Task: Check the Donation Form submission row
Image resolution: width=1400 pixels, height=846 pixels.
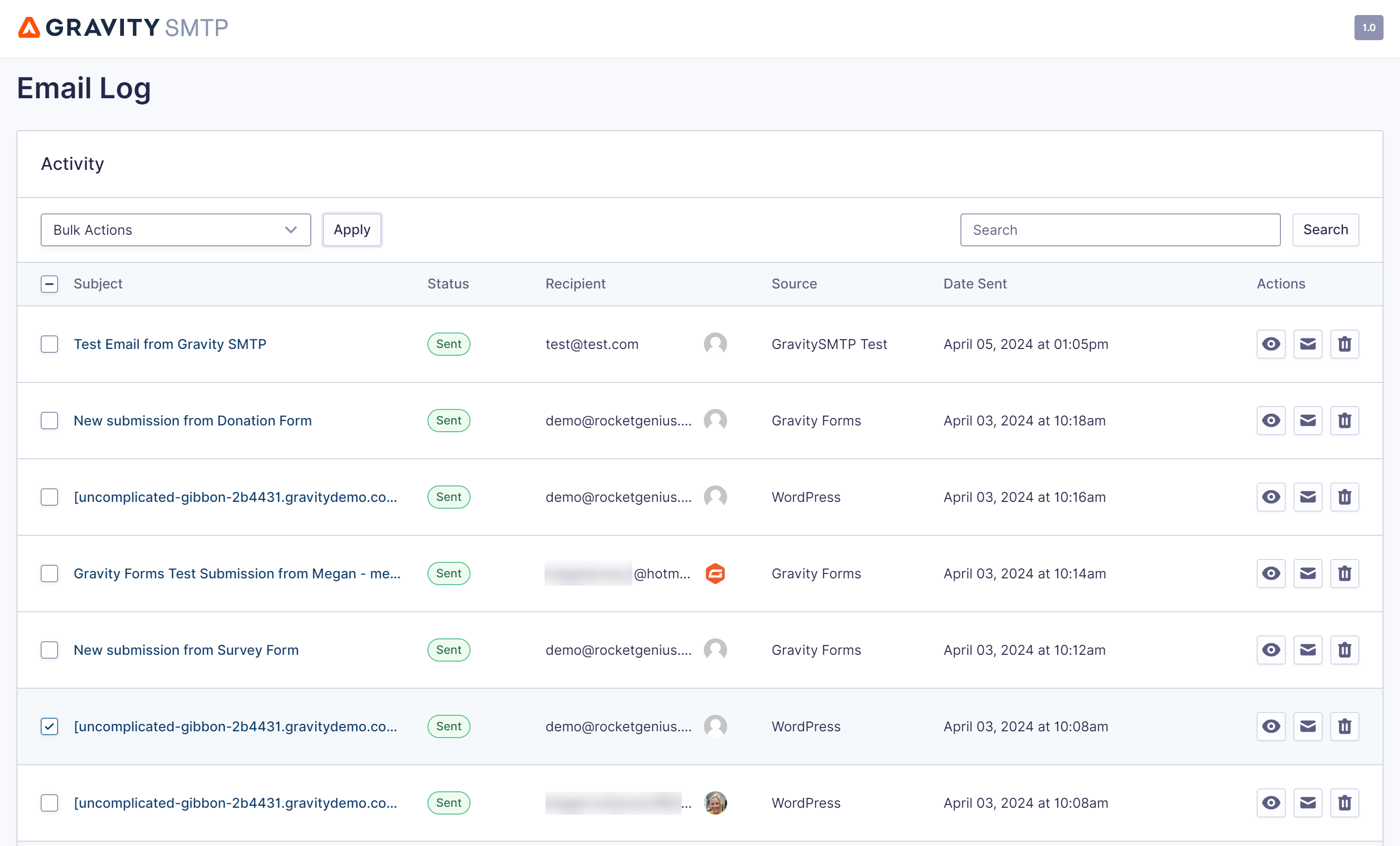Action: coord(49,421)
